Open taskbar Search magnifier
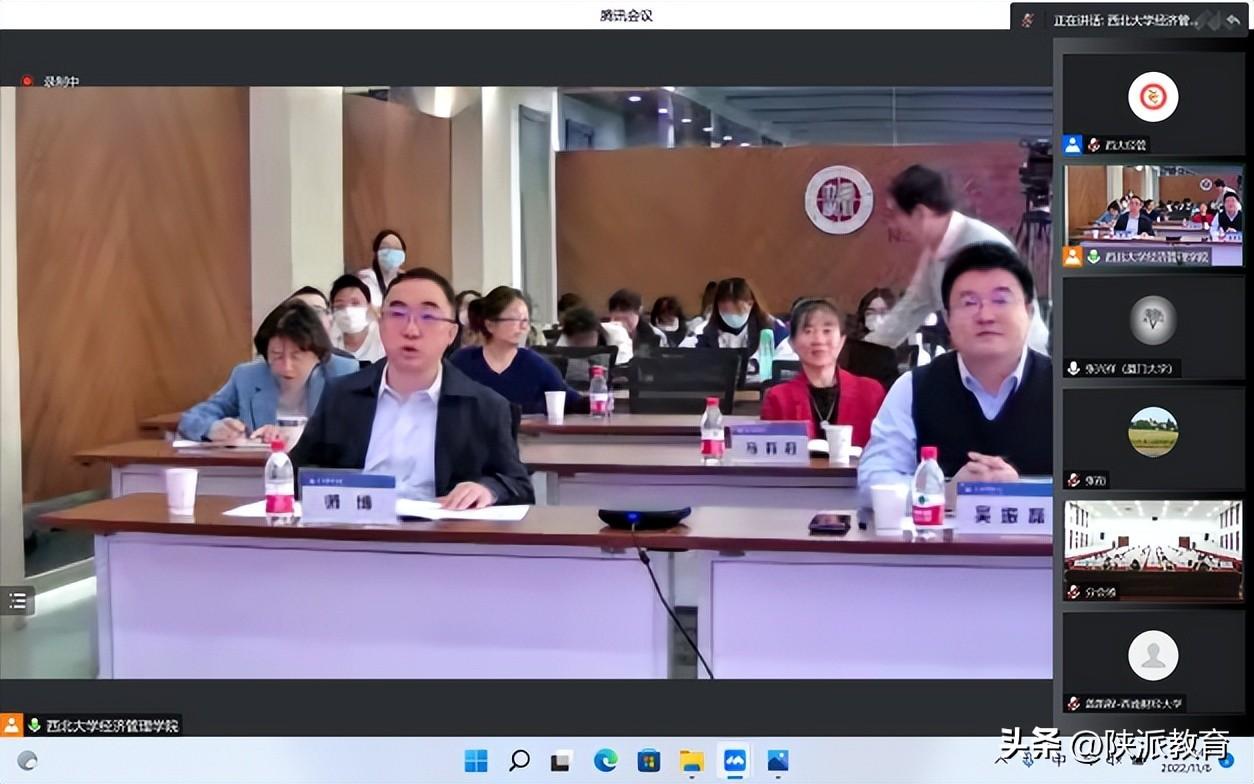Screen dimensions: 1254x784 (519, 761)
